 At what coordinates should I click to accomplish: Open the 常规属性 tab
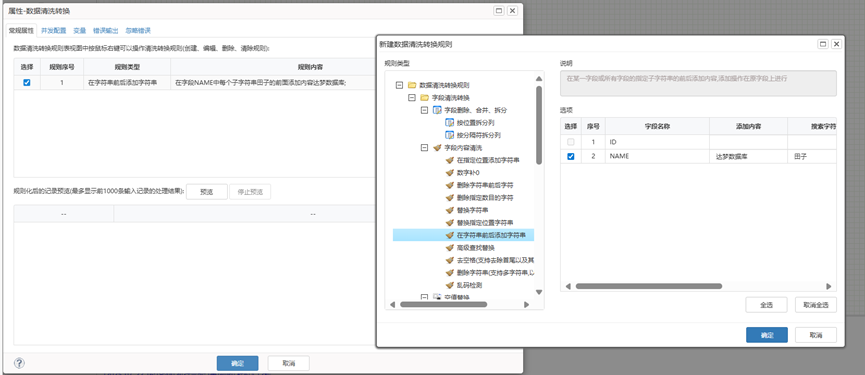(x=22, y=31)
